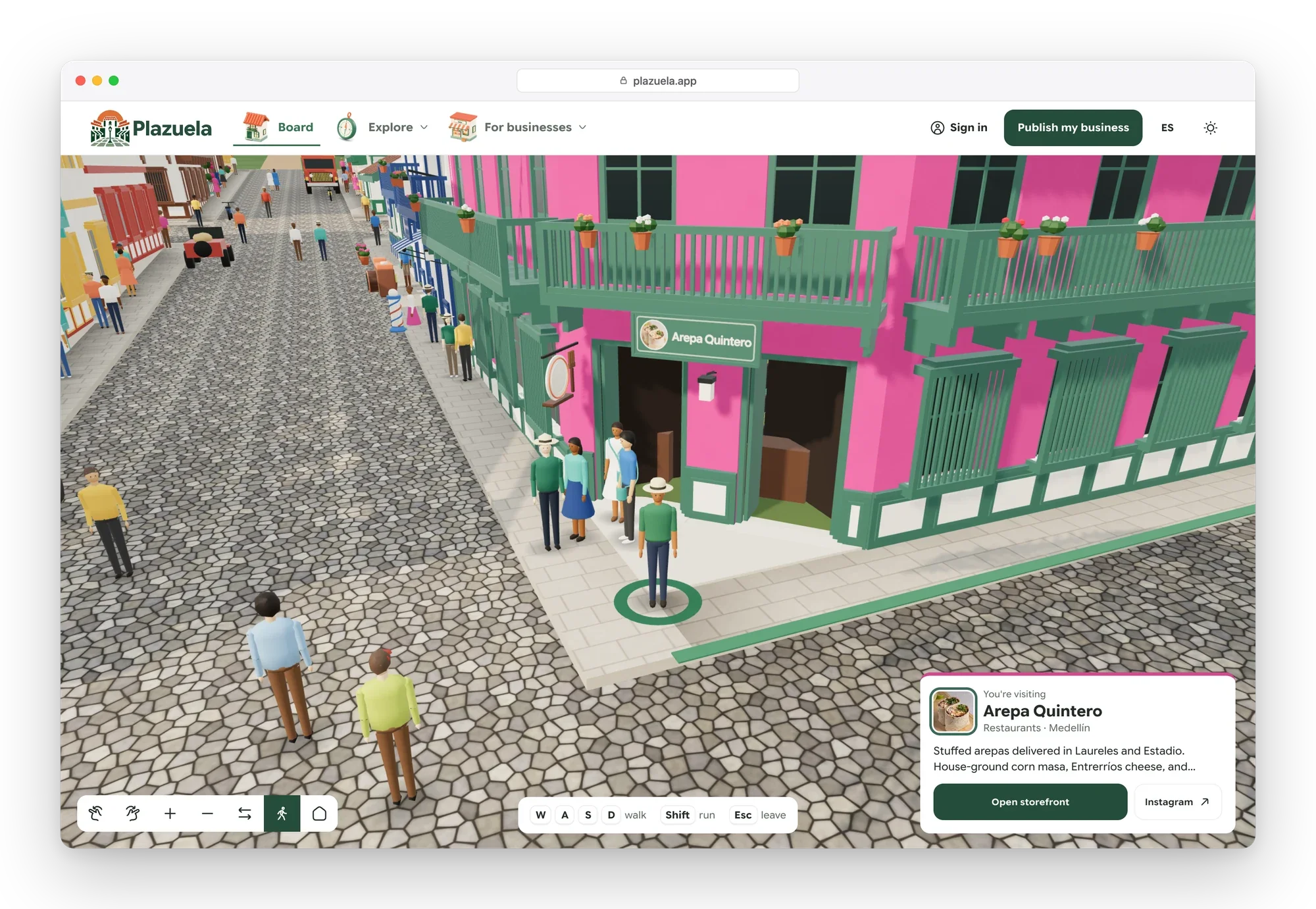
Task: Click the D key hint
Action: click(611, 815)
